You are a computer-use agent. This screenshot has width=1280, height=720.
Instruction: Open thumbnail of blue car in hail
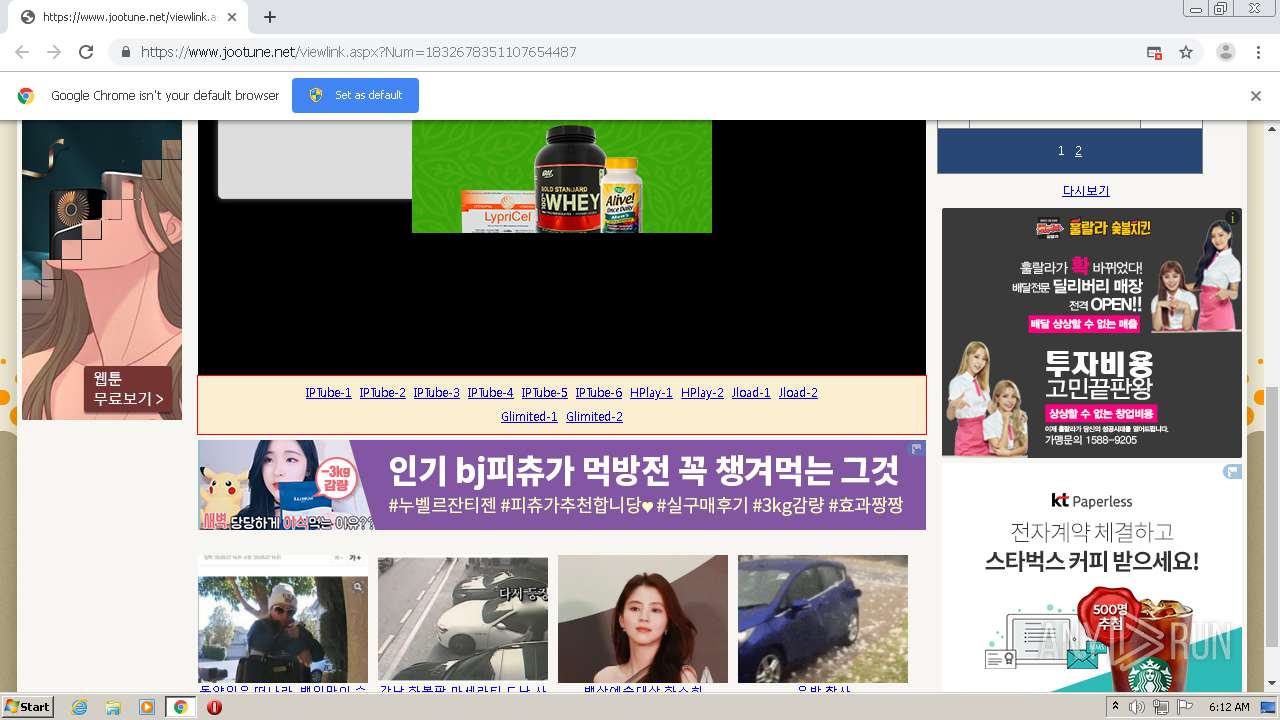823,619
